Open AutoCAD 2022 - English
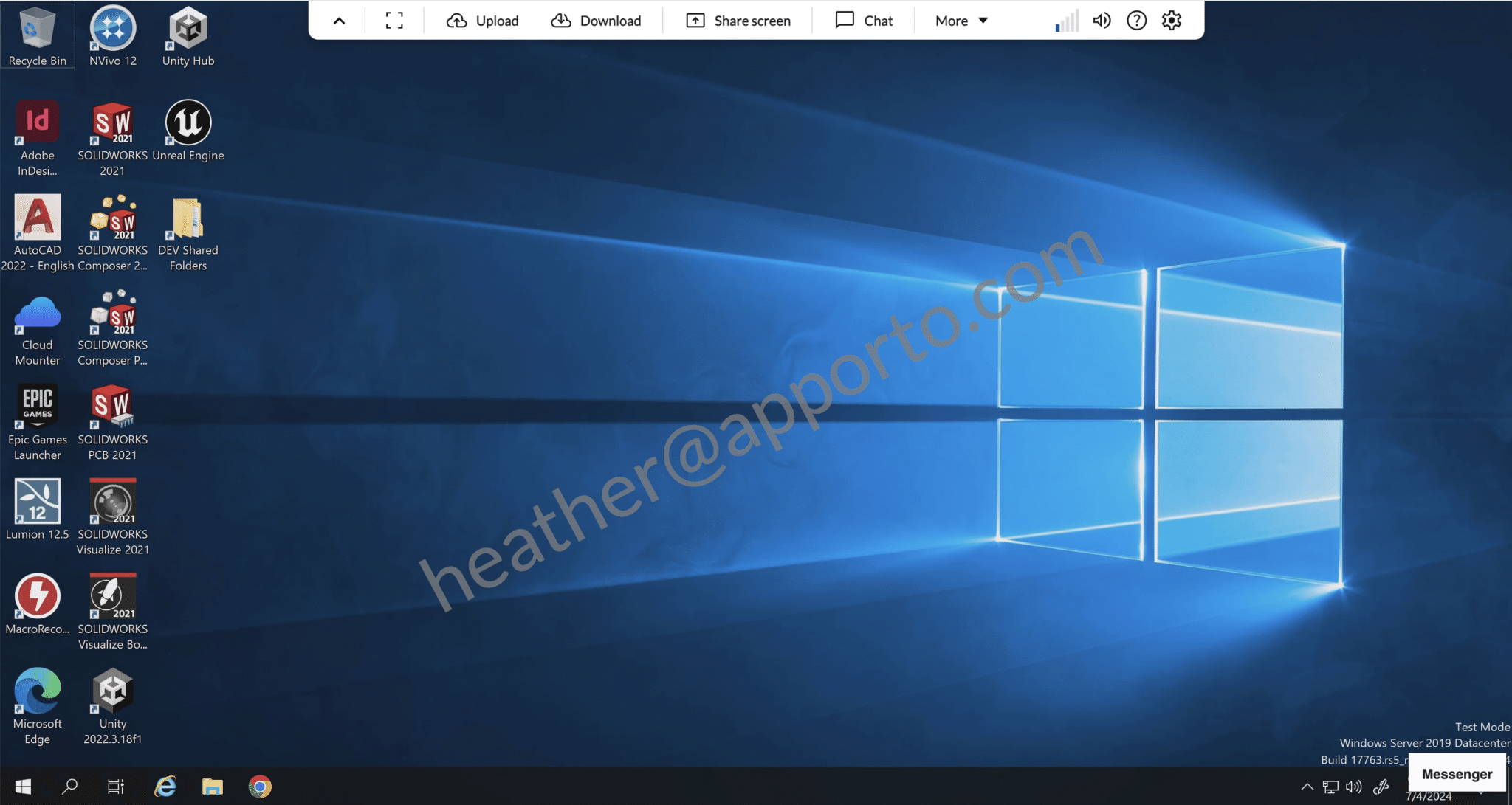Viewport: 1512px width, 805px height. click(x=37, y=218)
